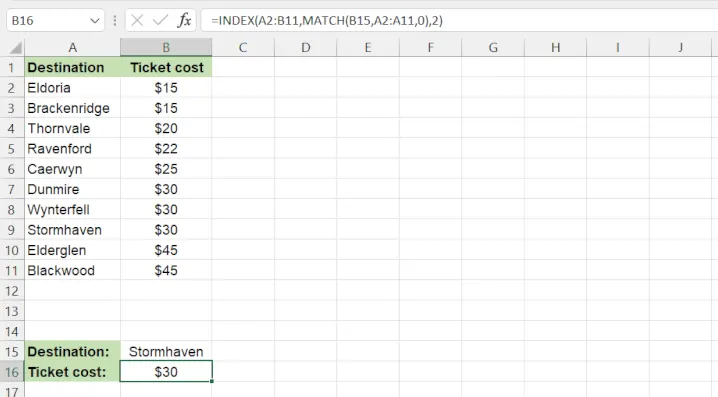Screen dimensions: 718x397
Task: Click the 'Wynterfell' cell
Action: tap(72, 210)
